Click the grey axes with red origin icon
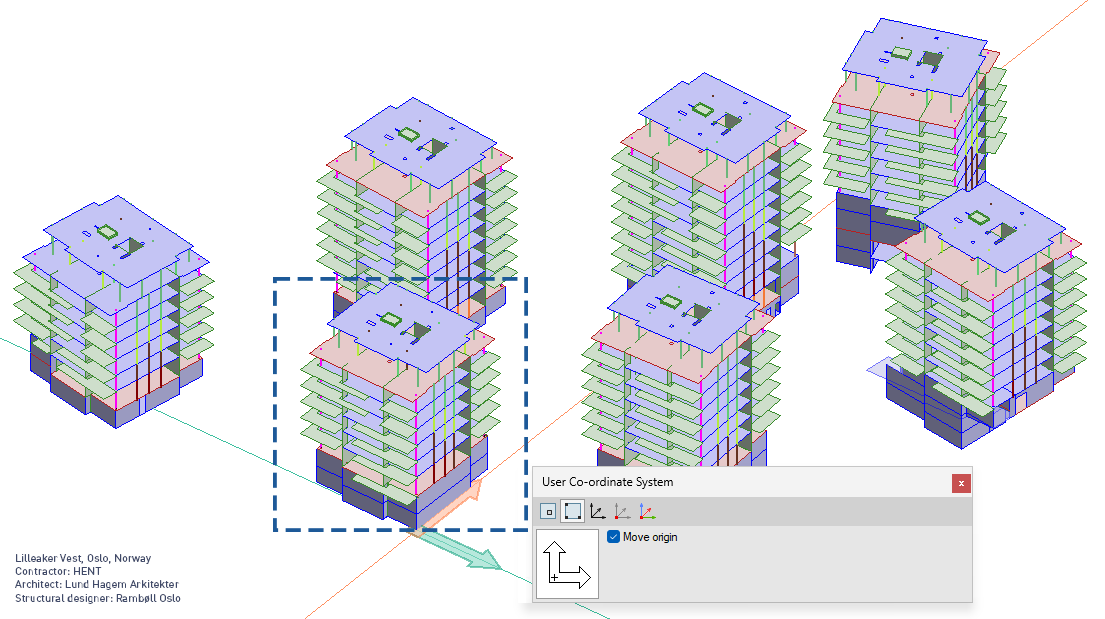 coord(622,511)
